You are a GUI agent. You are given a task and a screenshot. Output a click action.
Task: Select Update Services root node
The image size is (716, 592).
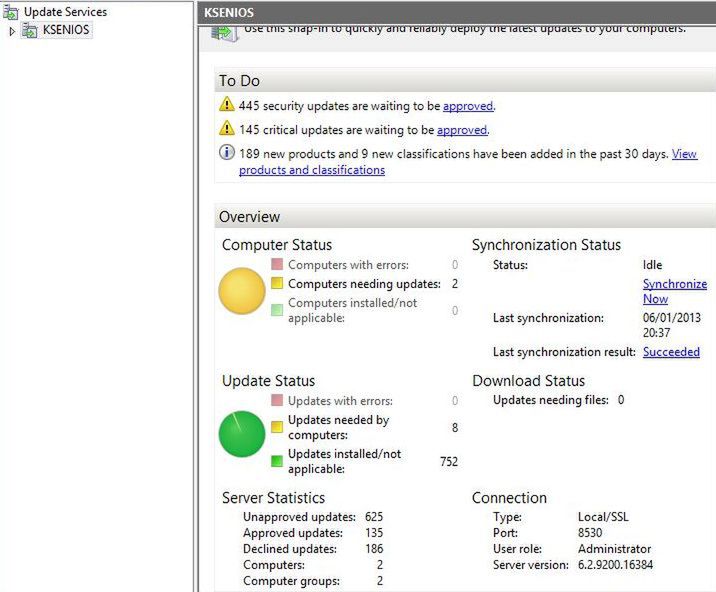point(65,12)
